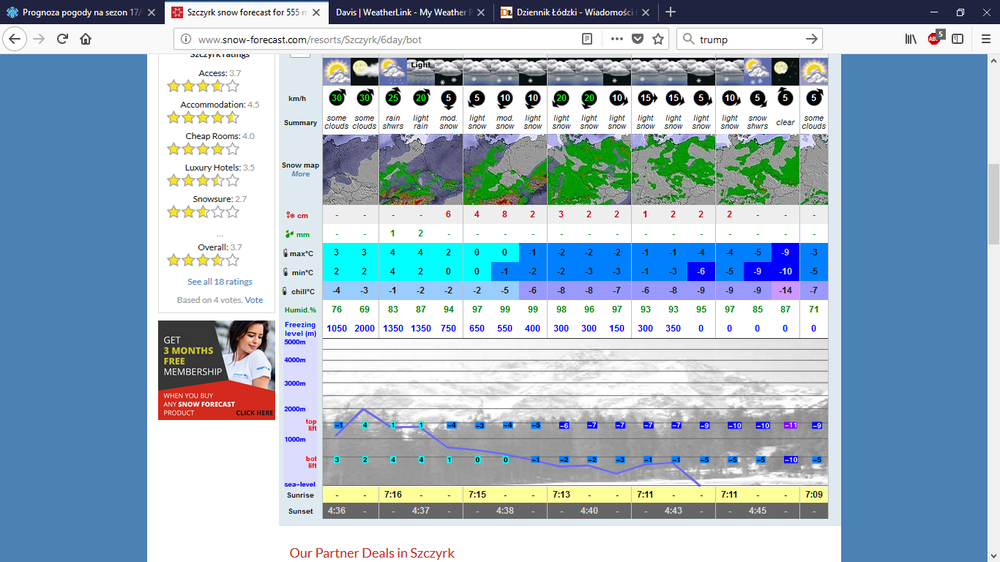
Task: Close the Davis WeatherLink tab
Action: tap(481, 12)
